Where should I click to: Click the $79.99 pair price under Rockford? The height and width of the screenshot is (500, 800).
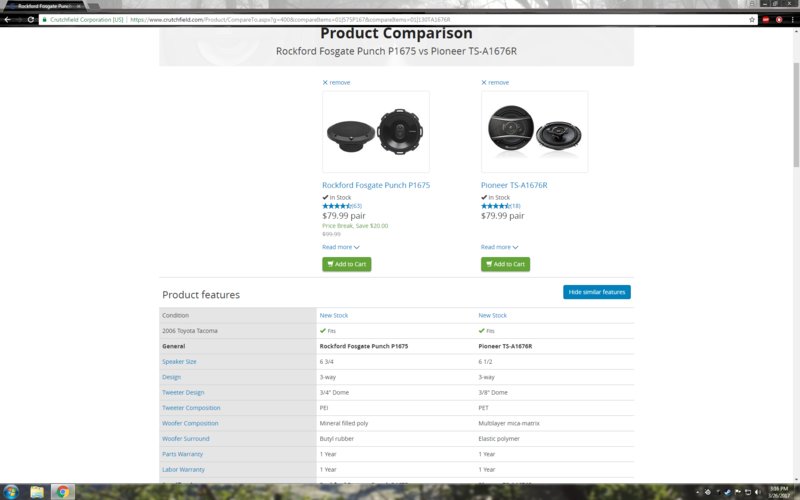[x=344, y=216]
